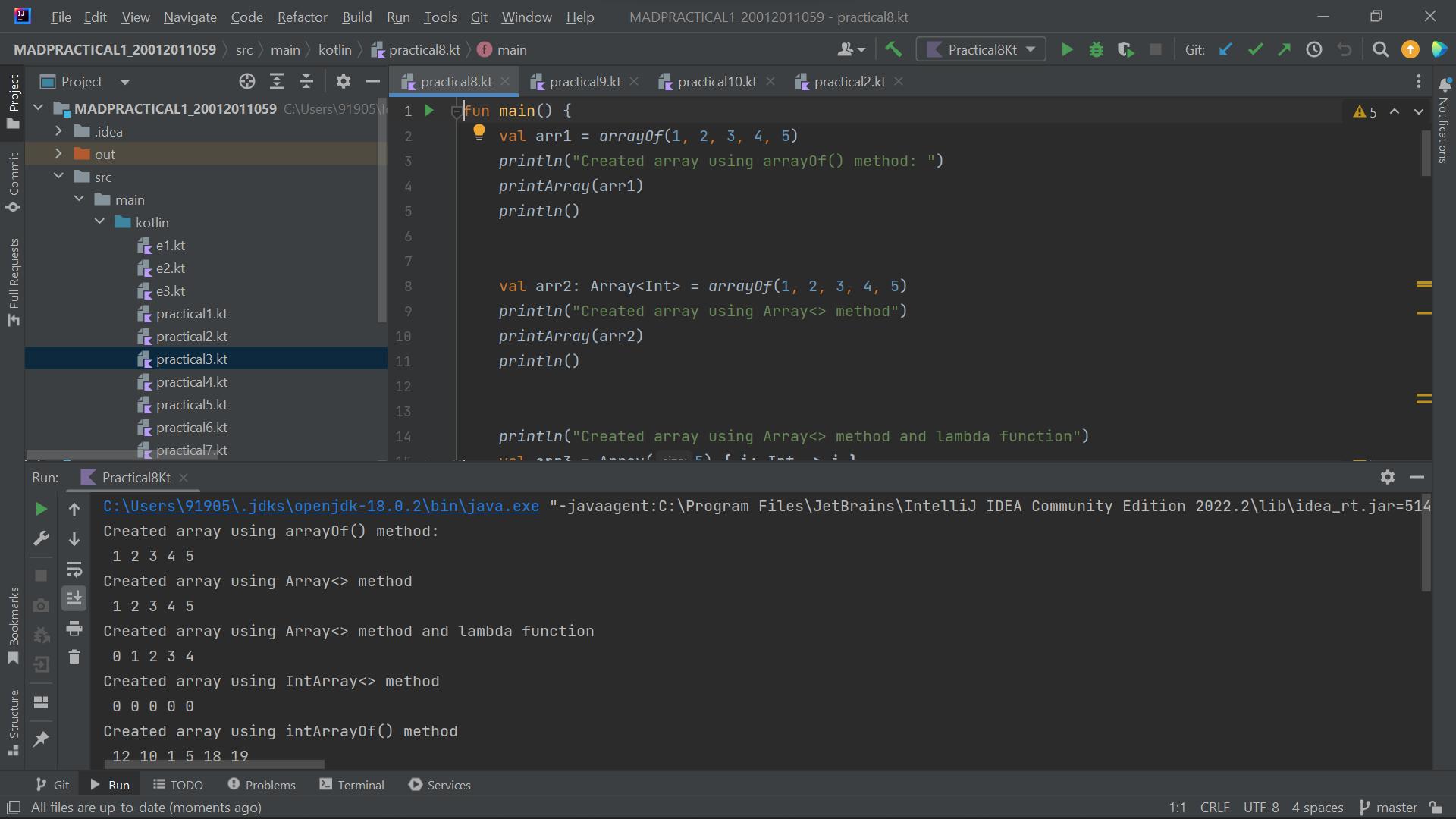
Task: Click the Debug bug icon
Action: click(x=1097, y=50)
